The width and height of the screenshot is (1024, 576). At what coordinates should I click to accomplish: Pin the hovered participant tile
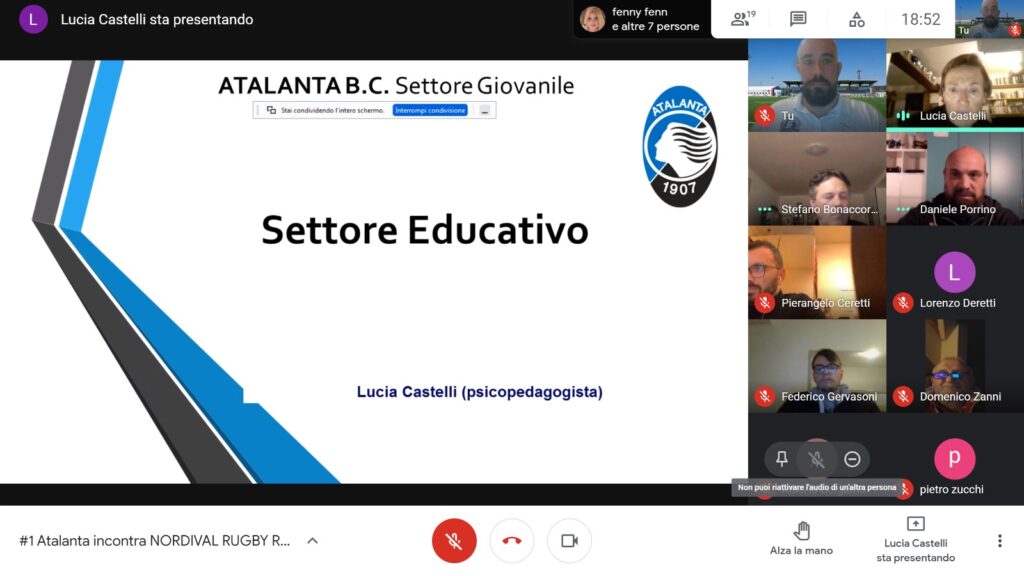coord(782,459)
